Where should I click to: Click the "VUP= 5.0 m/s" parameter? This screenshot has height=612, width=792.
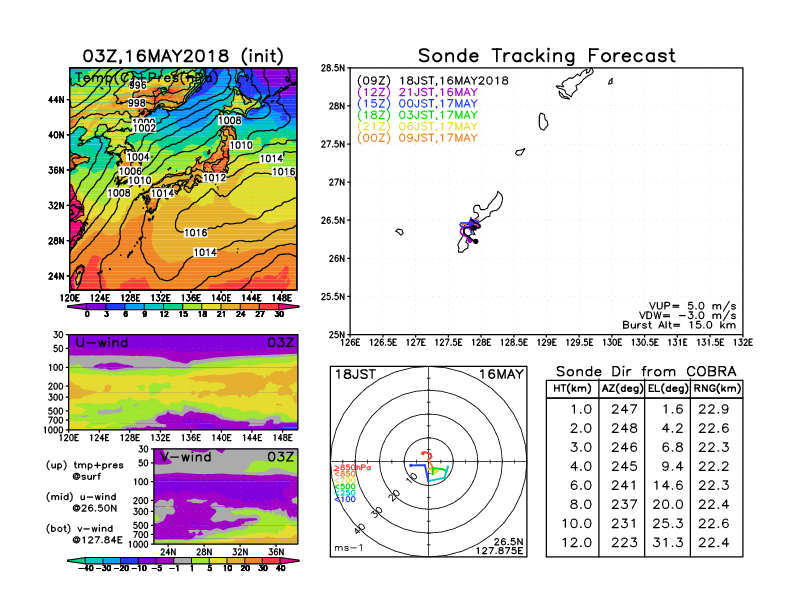pyautogui.click(x=692, y=306)
